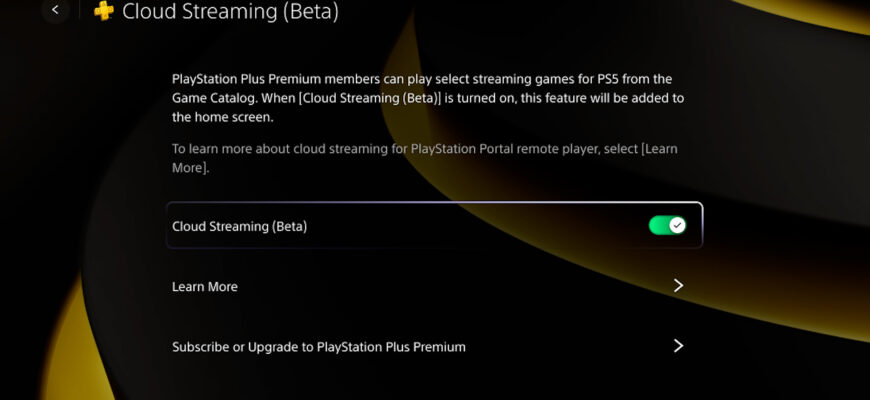870x400 pixels.
Task: Click the Cloud Streaming (Beta) page title
Action: 230,12
